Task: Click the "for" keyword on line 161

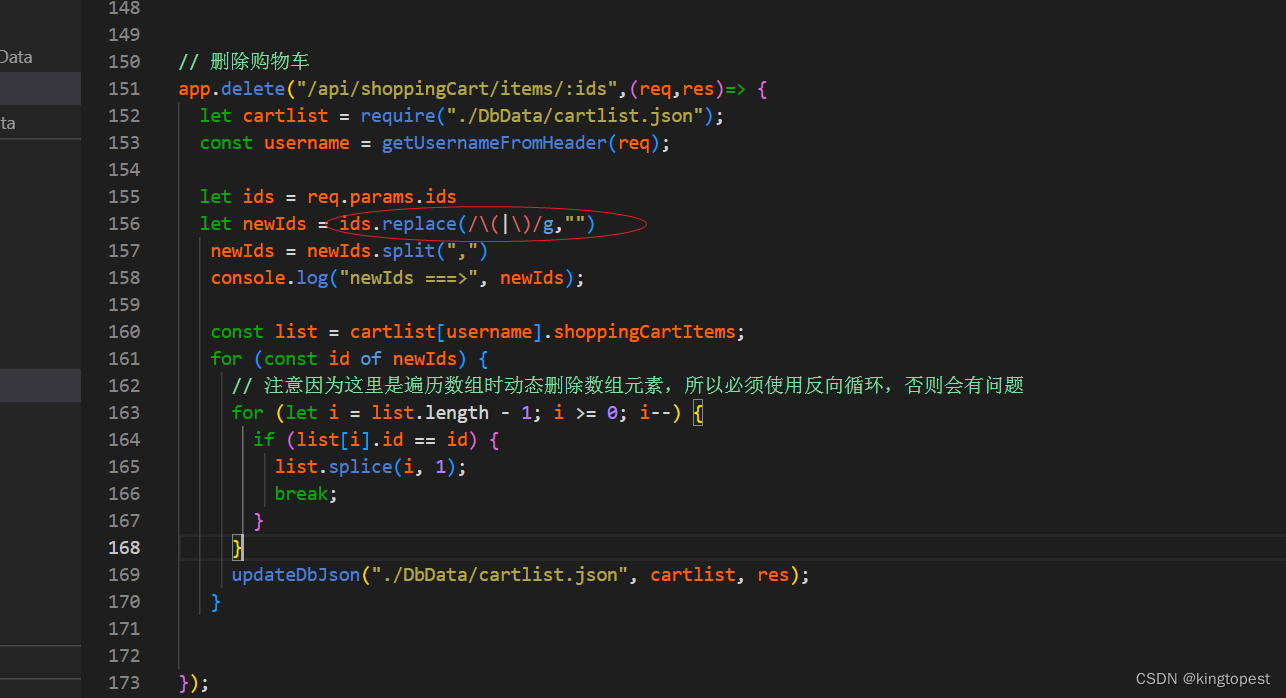Action: point(227,359)
